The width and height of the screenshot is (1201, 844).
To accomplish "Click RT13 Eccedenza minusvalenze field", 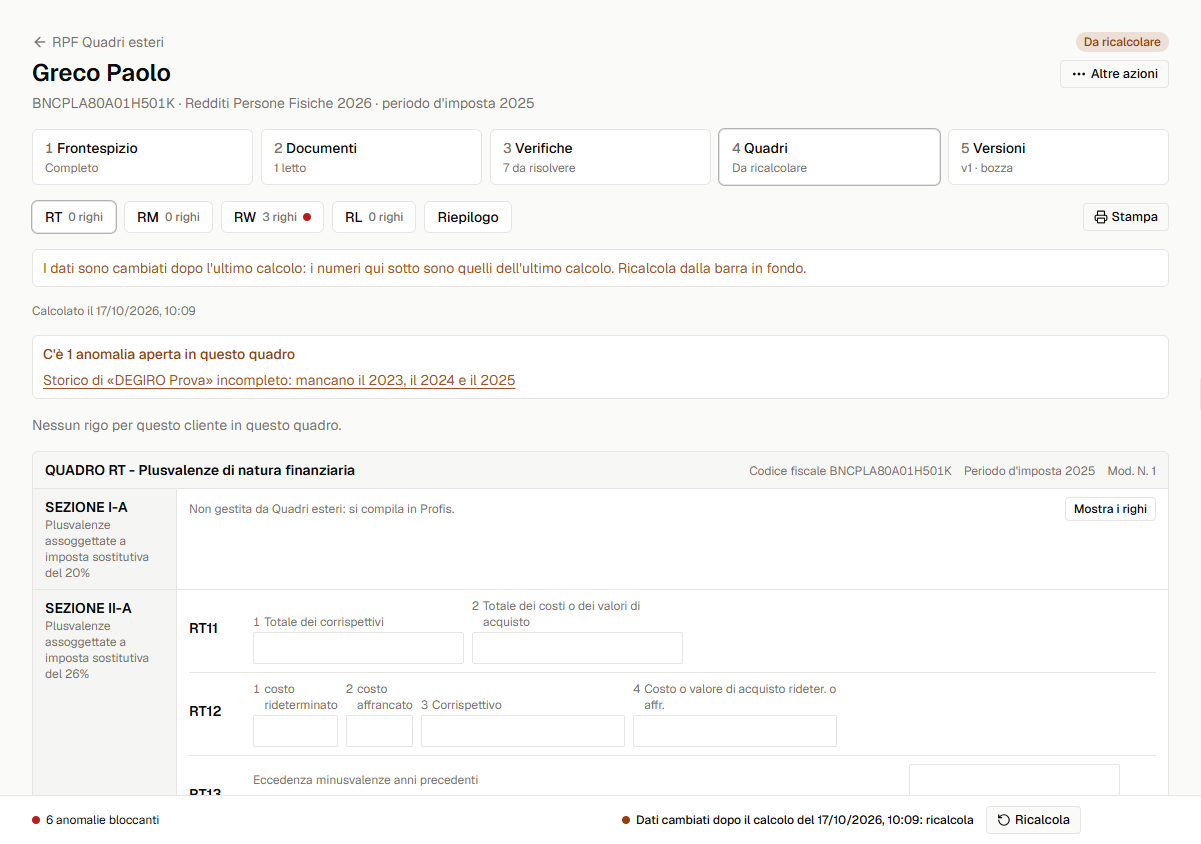I will pyautogui.click(x=1014, y=780).
